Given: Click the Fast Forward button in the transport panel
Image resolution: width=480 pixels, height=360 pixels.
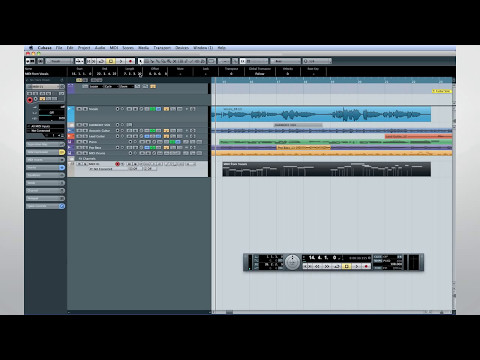Looking at the screenshot, I should (327, 266).
